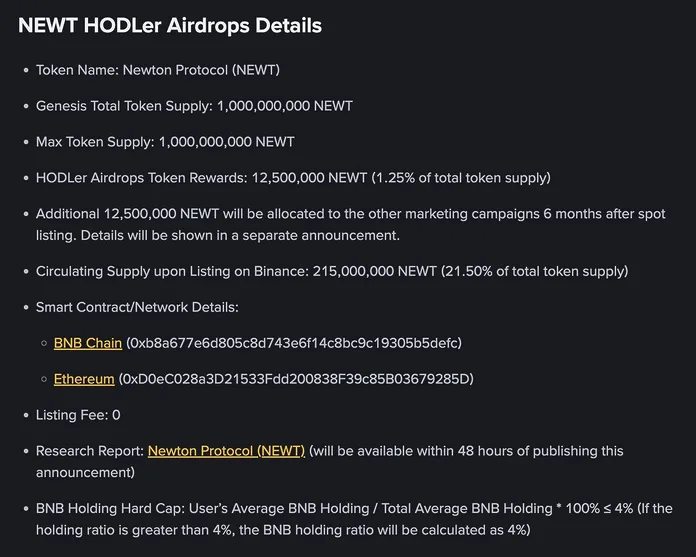Click the Circulating Supply upon Listing line

point(332,271)
